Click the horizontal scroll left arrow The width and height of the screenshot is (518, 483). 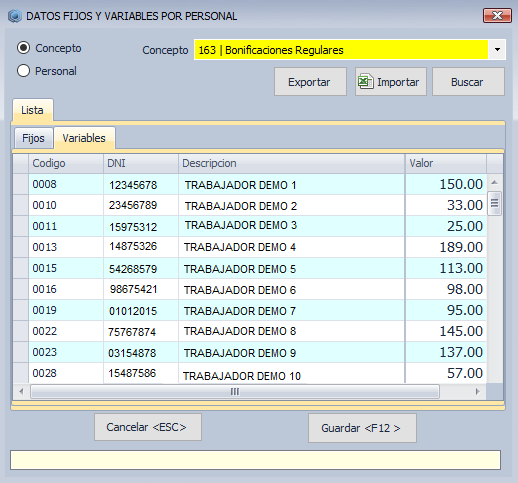tap(21, 391)
